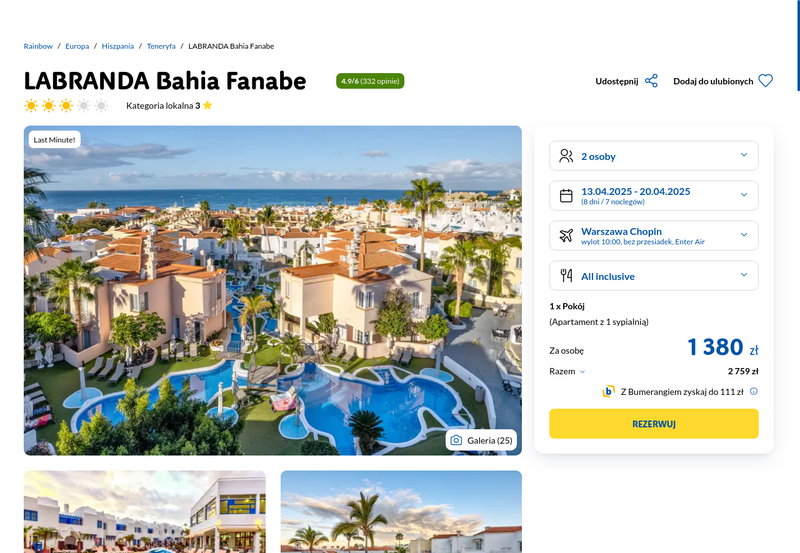Click the camera icon in Galeria button
This screenshot has width=800, height=553.
(x=456, y=440)
